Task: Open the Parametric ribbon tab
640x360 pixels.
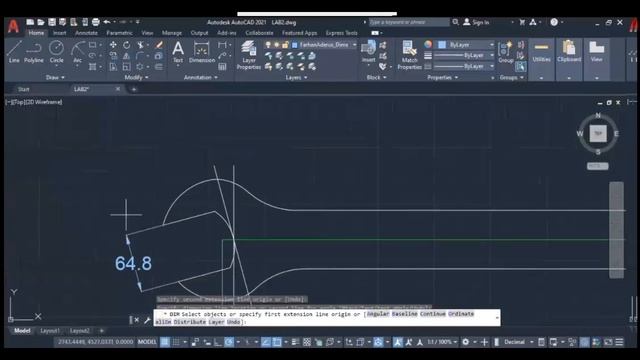Action: [119, 33]
